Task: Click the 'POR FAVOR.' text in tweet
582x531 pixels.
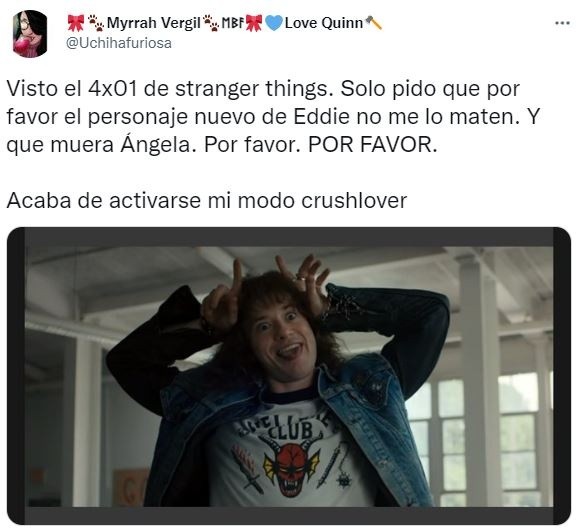Action: [373, 145]
